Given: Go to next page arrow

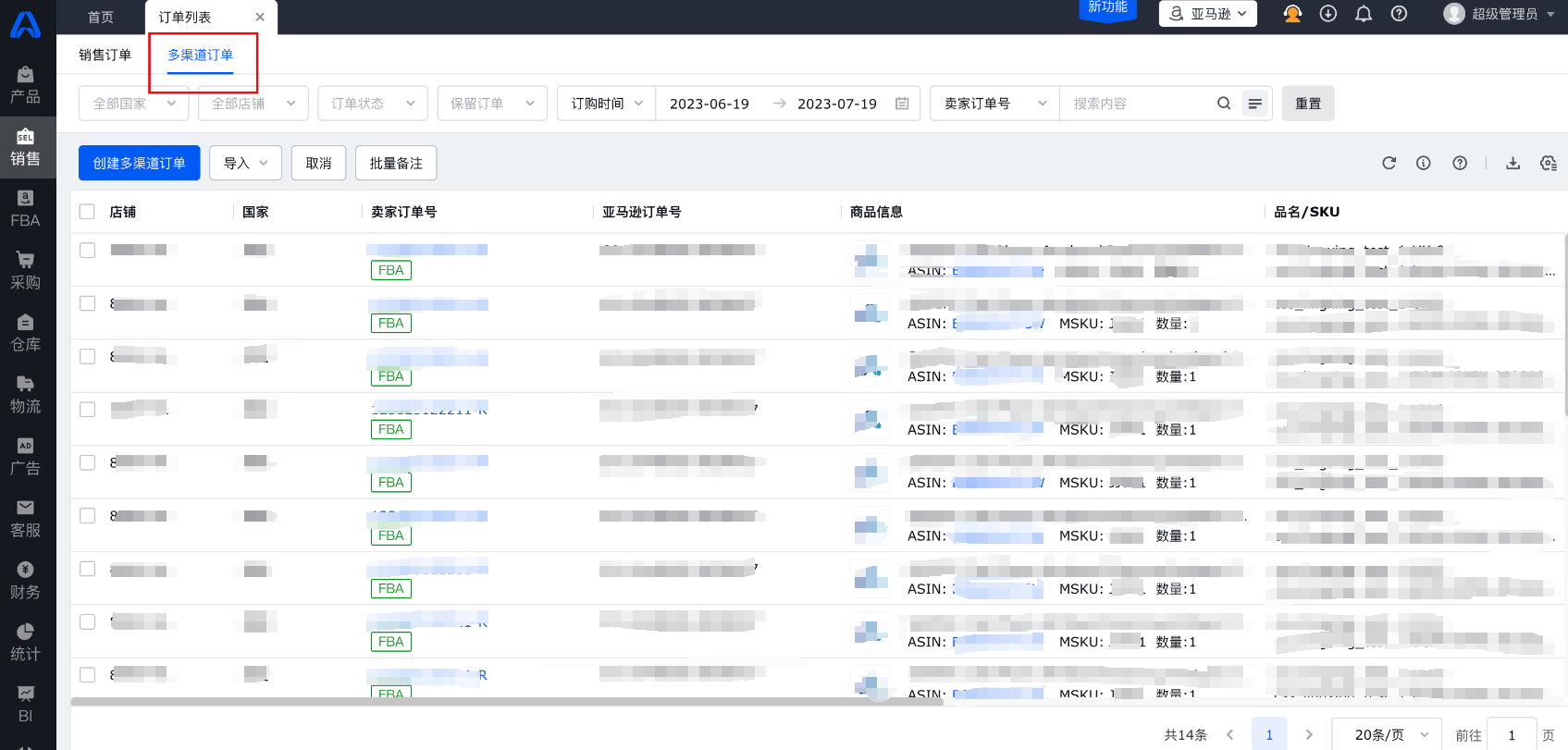Looking at the screenshot, I should 1309,734.
